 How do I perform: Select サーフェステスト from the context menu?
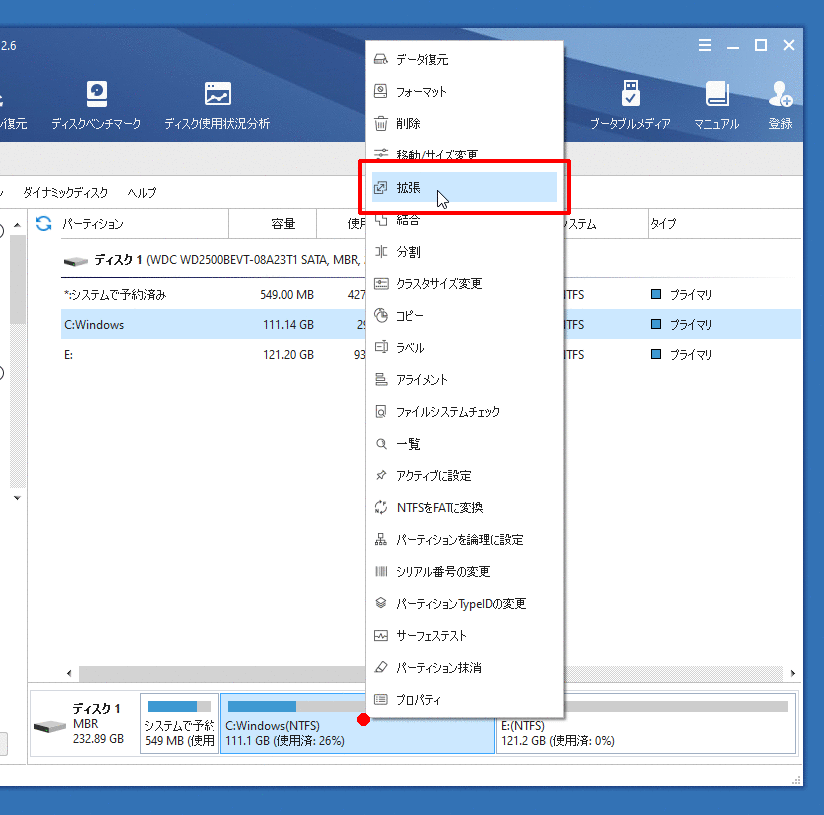431,636
